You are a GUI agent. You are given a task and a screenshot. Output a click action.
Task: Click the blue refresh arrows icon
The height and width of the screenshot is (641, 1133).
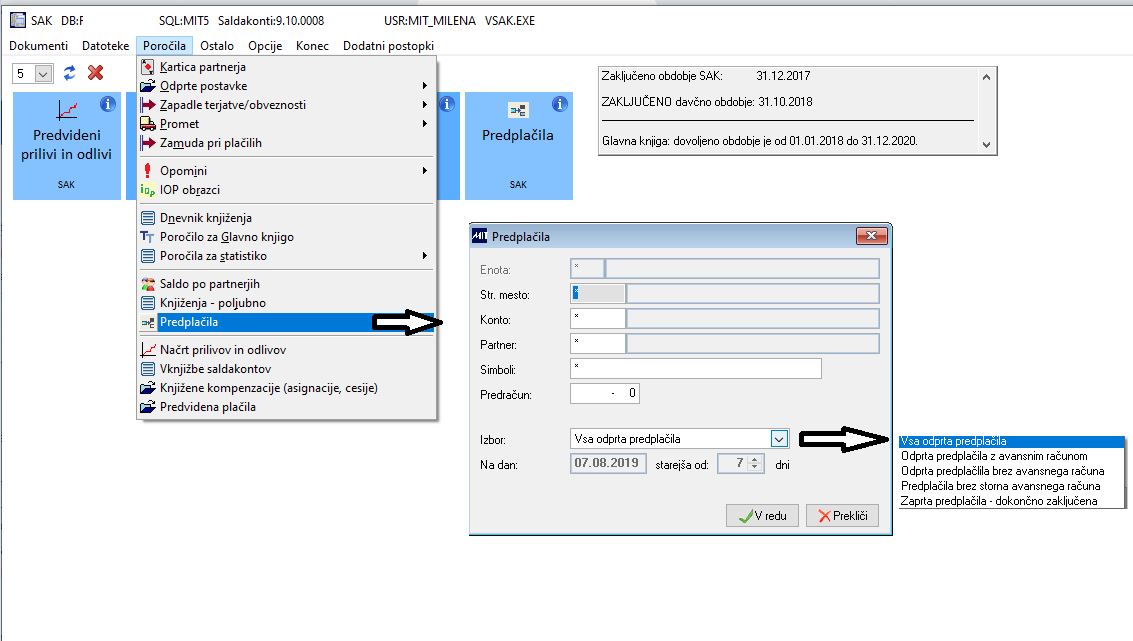click(69, 73)
